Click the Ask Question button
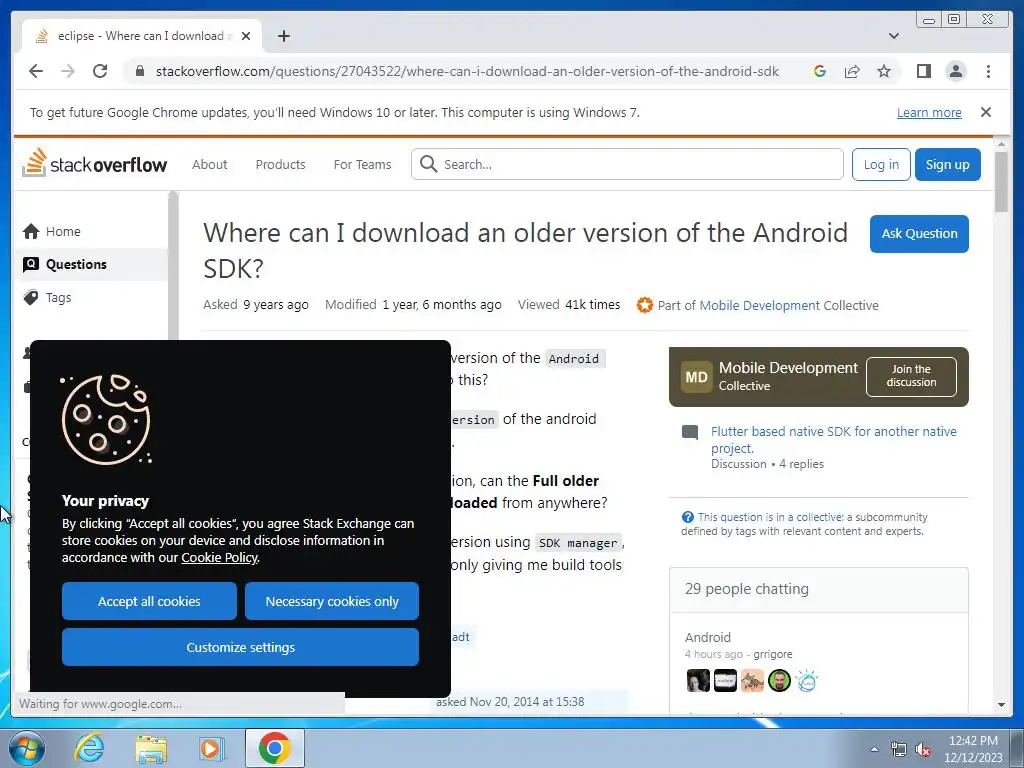This screenshot has height=768, width=1024. (x=919, y=234)
